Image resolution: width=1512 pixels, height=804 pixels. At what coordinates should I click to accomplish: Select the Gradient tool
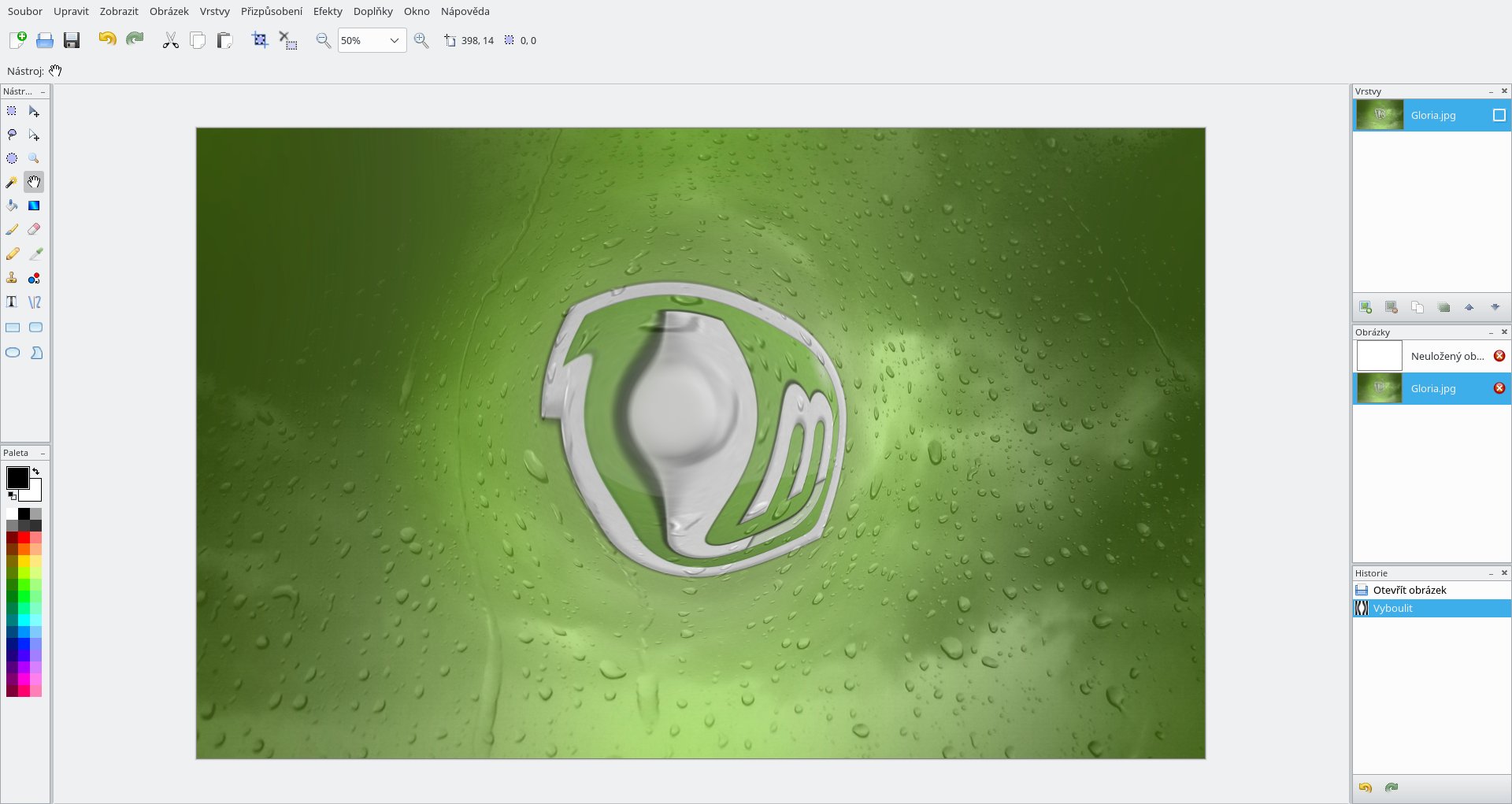34,206
